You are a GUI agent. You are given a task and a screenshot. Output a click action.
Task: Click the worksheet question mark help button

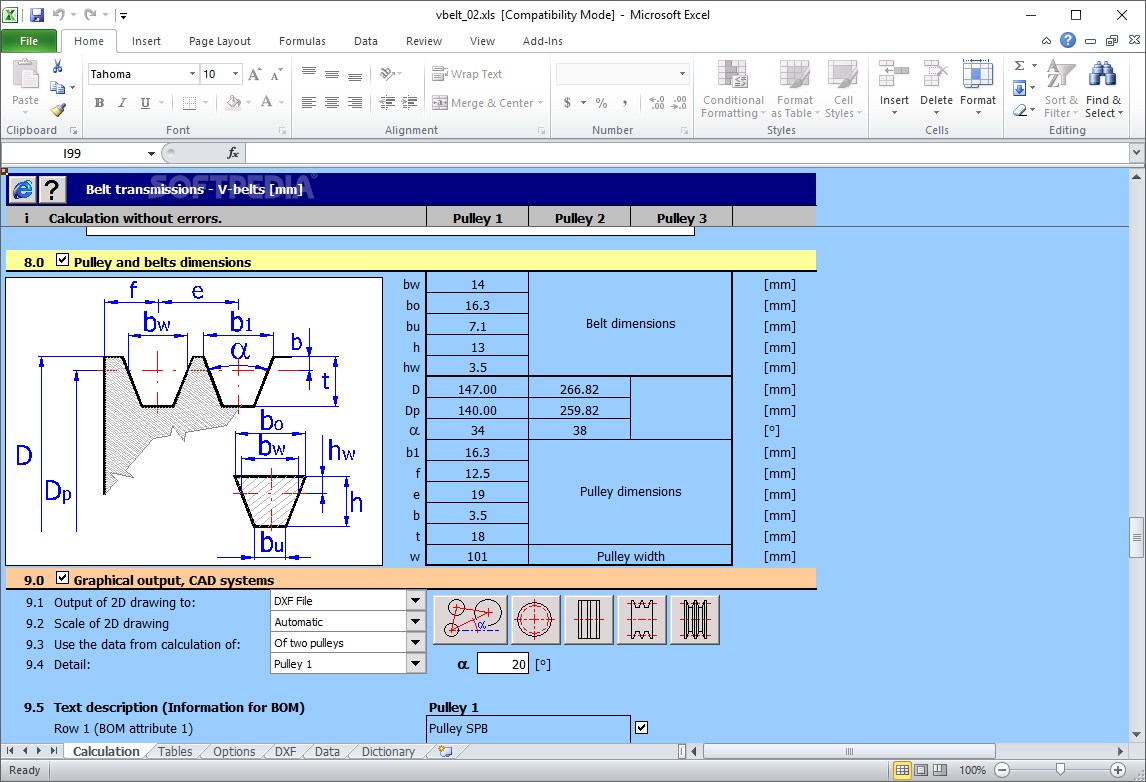(51, 190)
